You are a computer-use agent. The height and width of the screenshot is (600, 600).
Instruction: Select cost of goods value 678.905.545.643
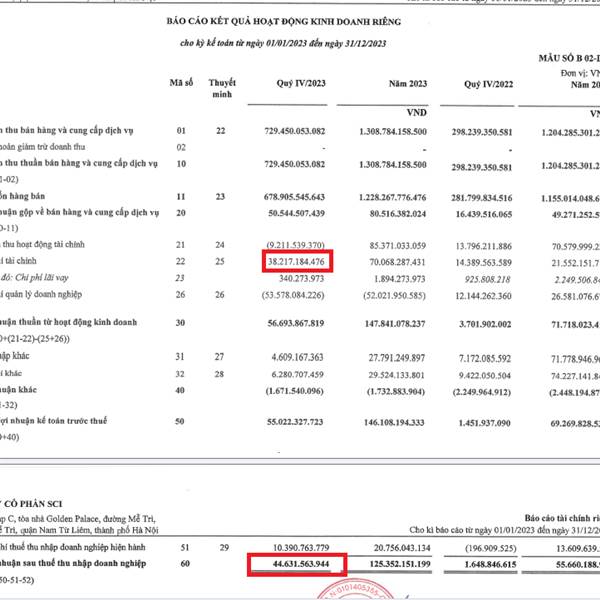coord(294,197)
